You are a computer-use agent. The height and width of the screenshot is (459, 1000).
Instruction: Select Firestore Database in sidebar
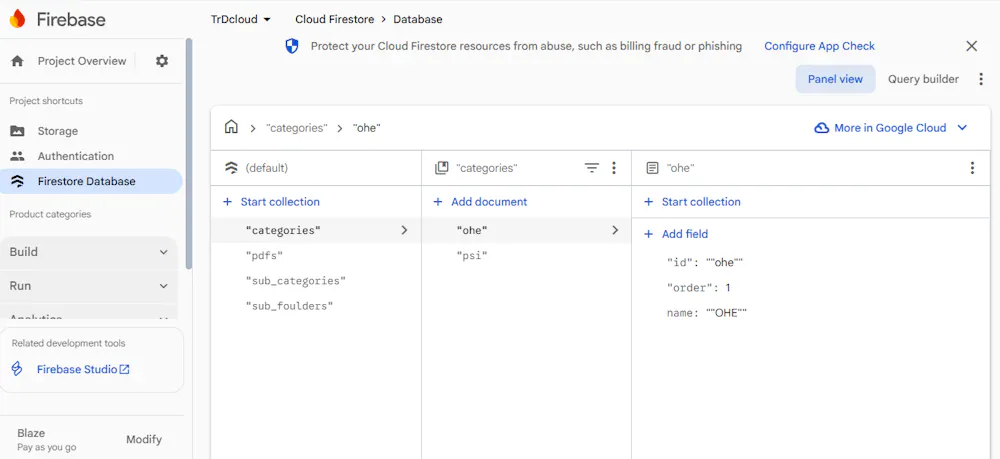point(91,181)
